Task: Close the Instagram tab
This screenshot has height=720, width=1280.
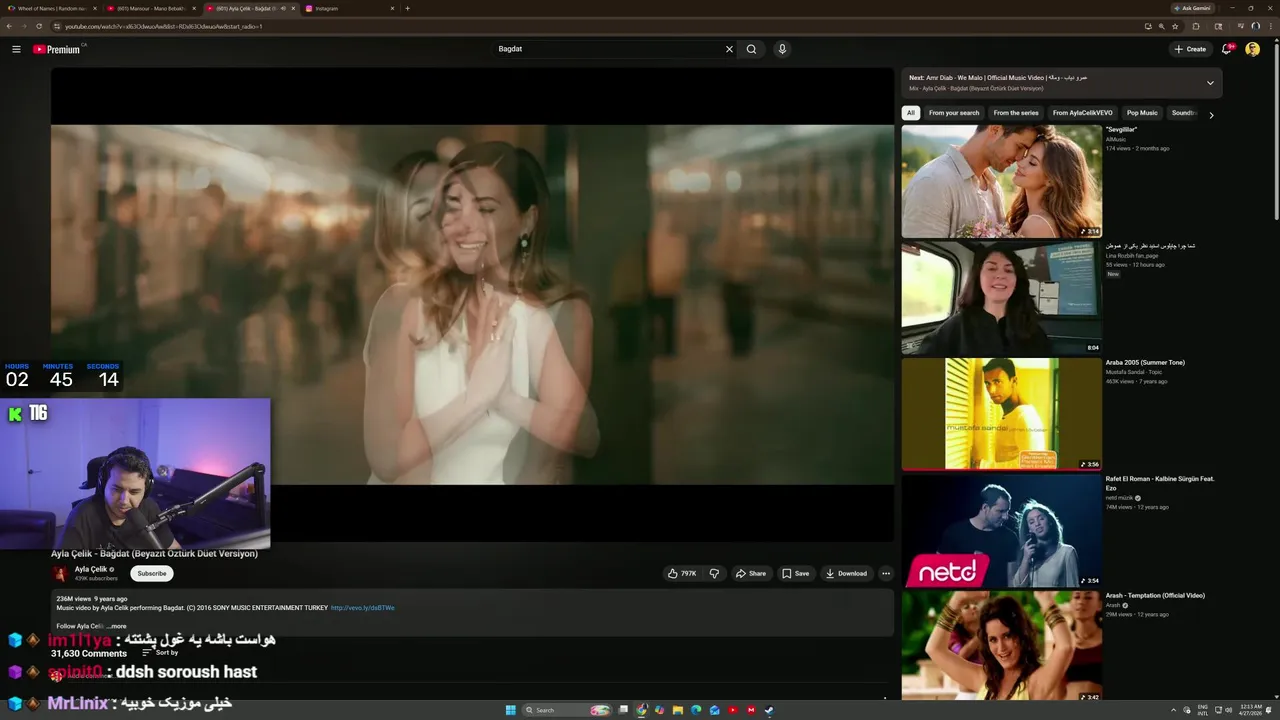Action: pos(392,8)
